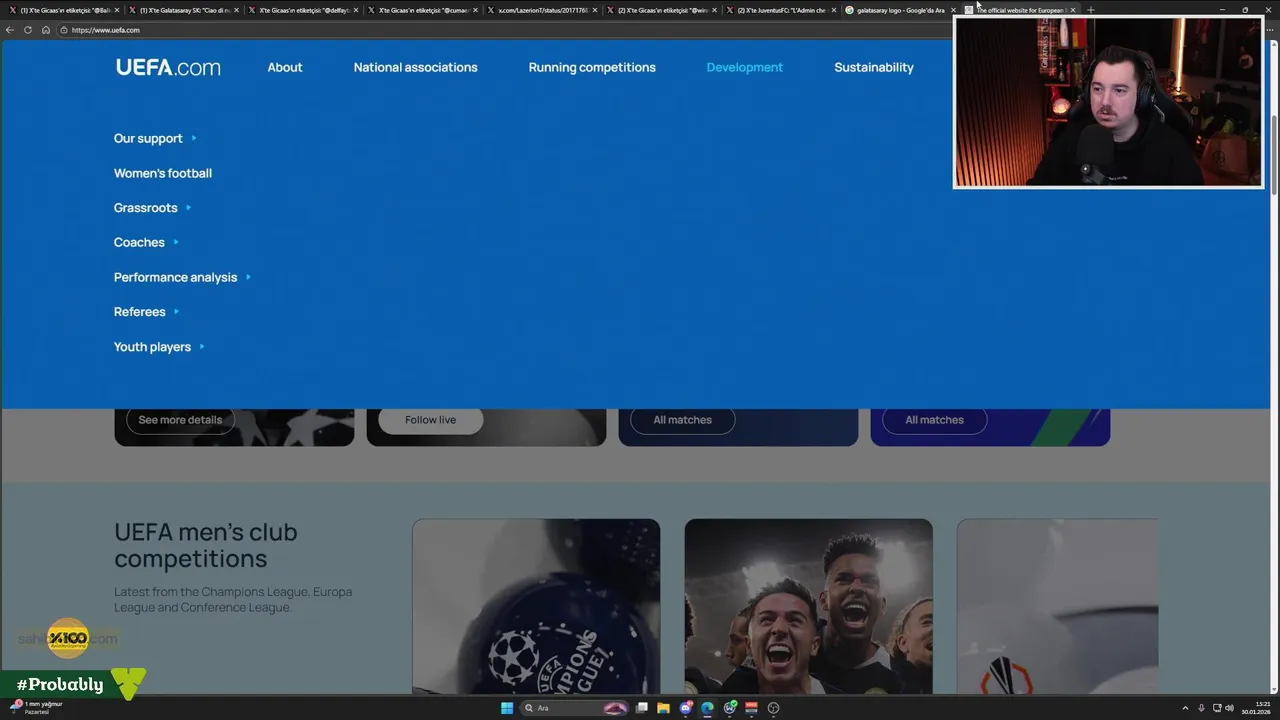Expand Coaches submenu arrow

pyautogui.click(x=176, y=242)
